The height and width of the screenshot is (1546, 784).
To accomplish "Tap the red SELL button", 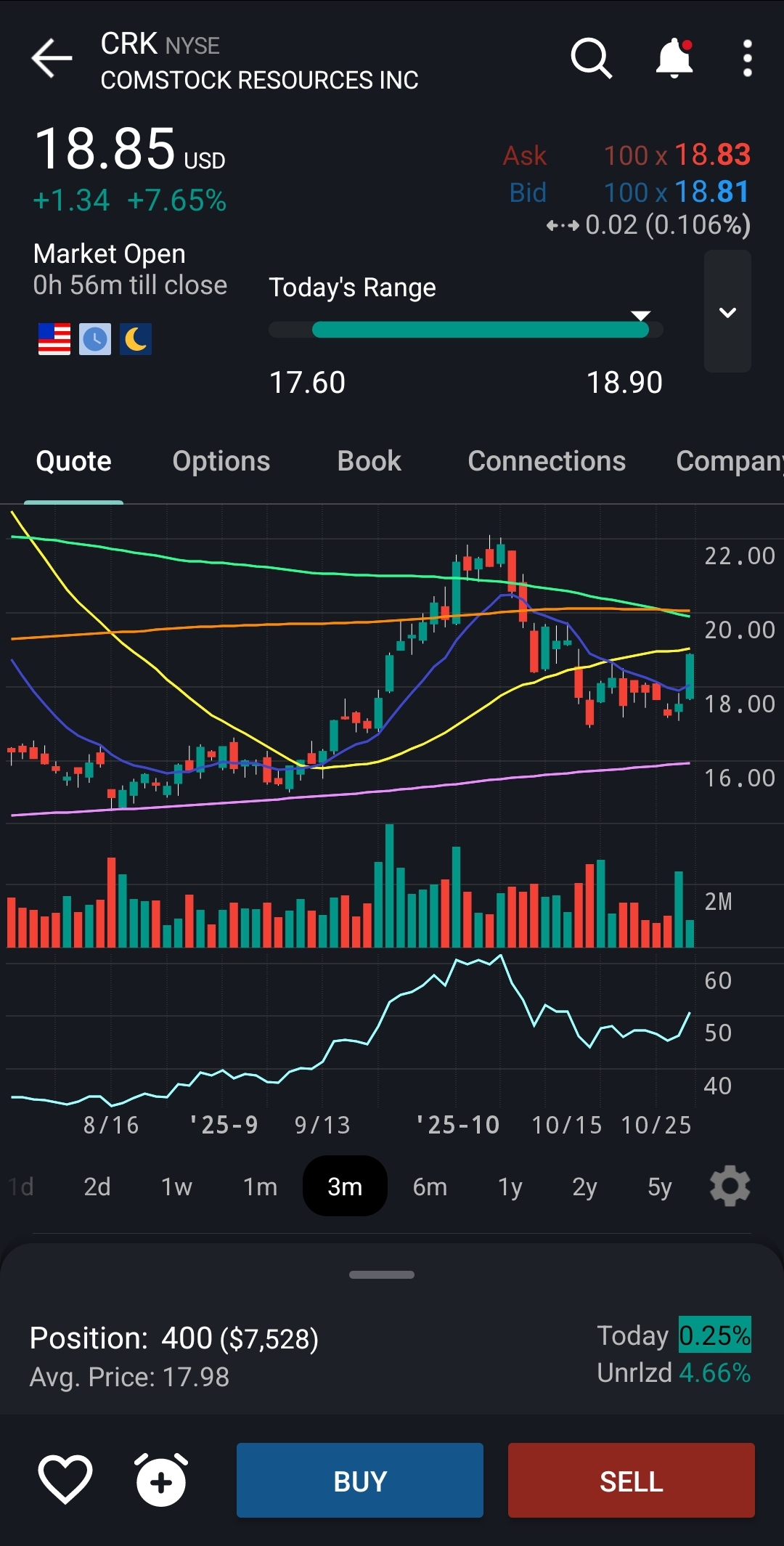I will tap(632, 1481).
